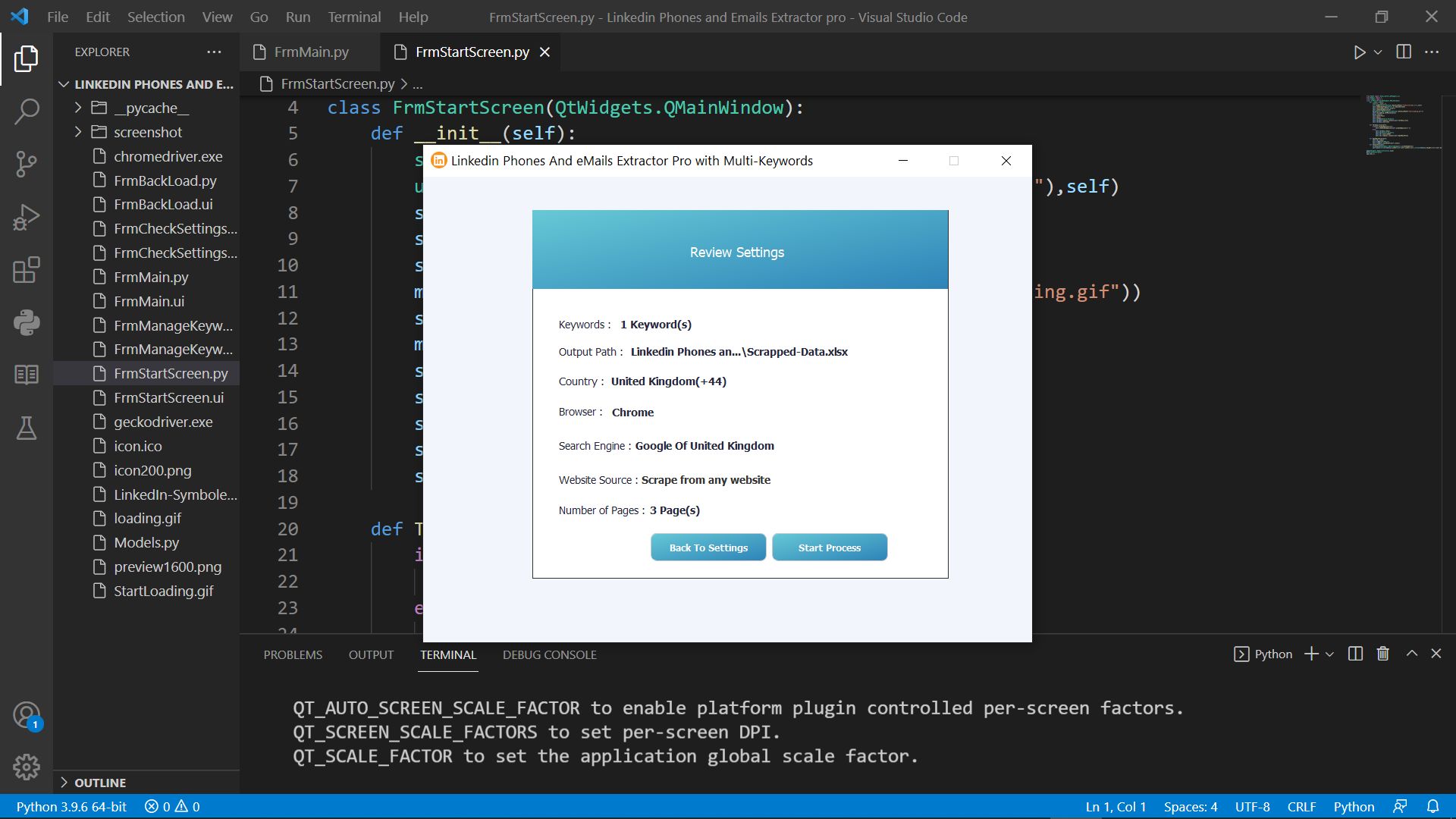
Task: Click the feedback icon in status bar
Action: (x=1401, y=806)
